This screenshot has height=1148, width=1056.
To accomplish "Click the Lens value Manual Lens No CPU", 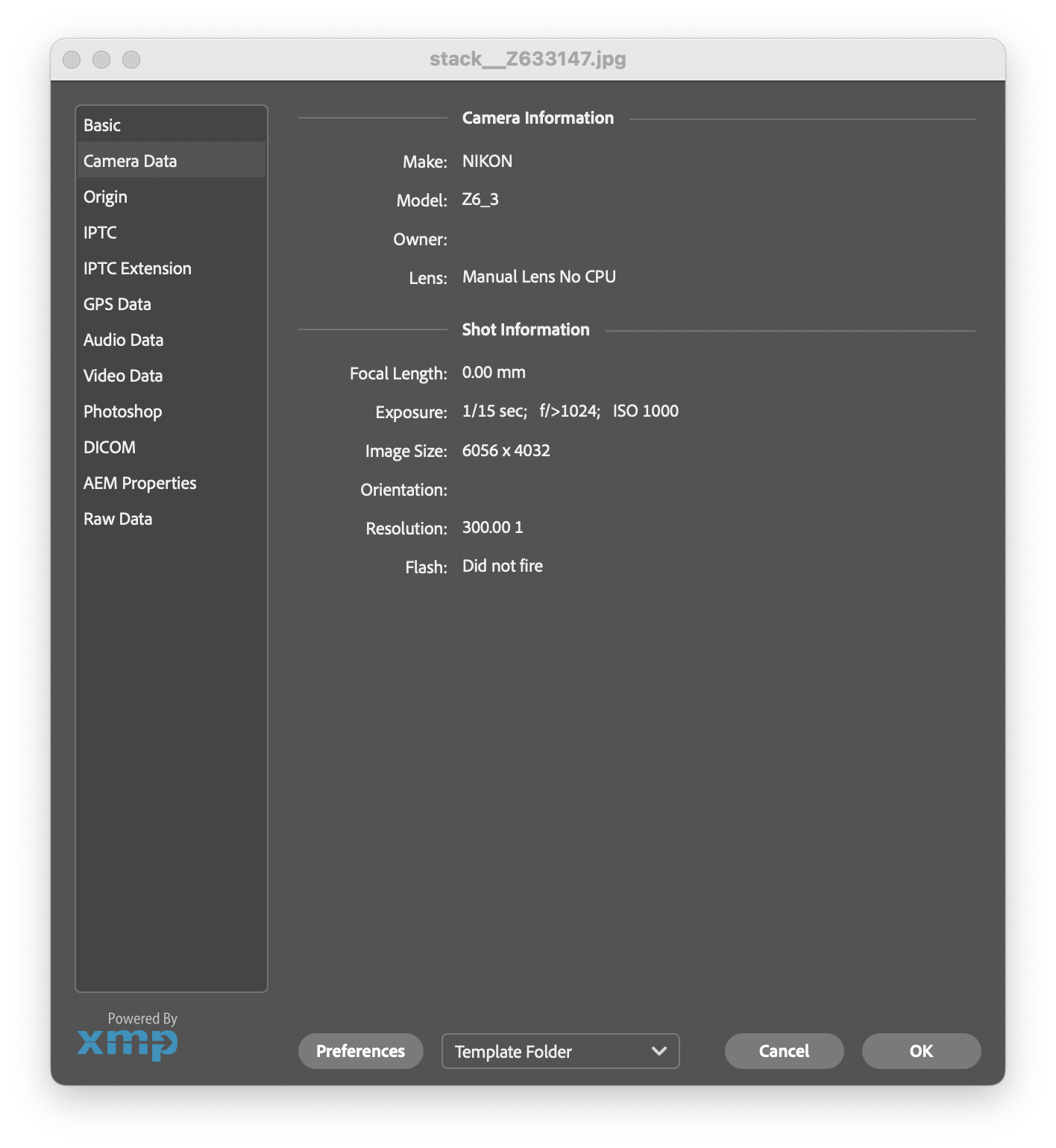I will 538,277.
